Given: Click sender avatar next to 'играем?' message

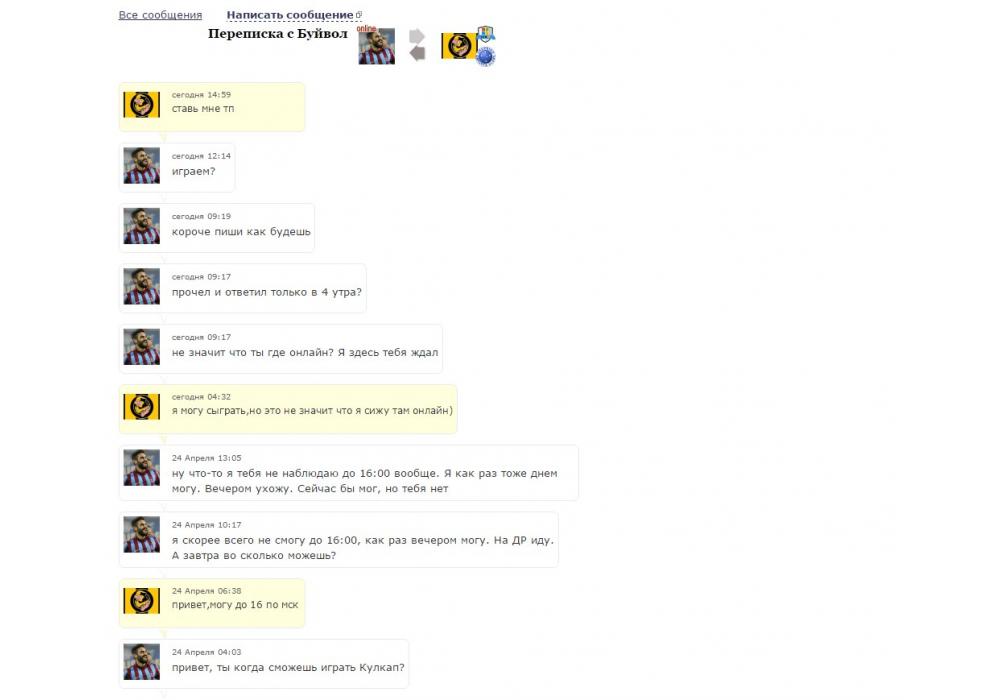Looking at the screenshot, I should pyautogui.click(x=142, y=166).
